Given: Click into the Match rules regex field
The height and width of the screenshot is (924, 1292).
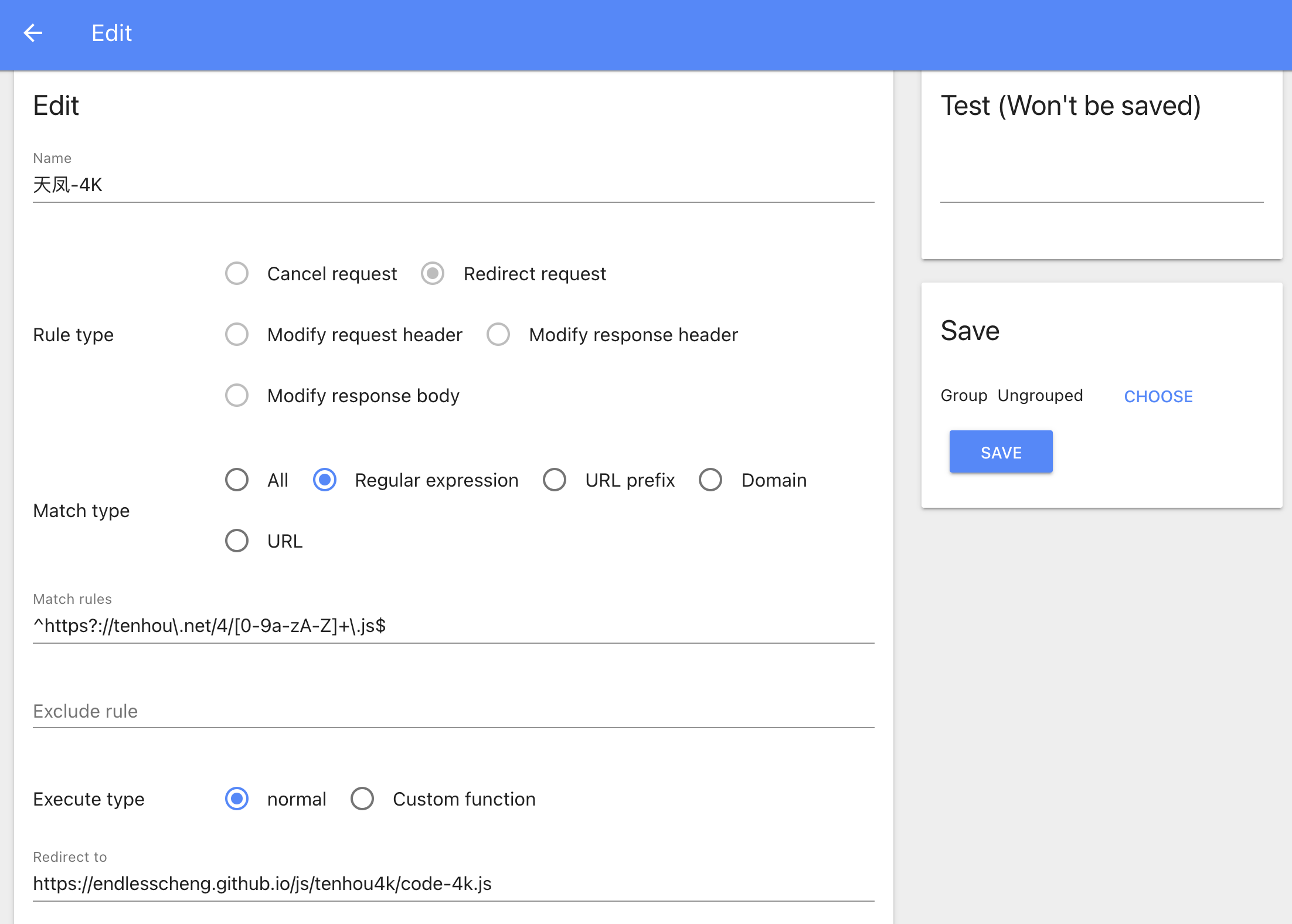Looking at the screenshot, I should 453,626.
